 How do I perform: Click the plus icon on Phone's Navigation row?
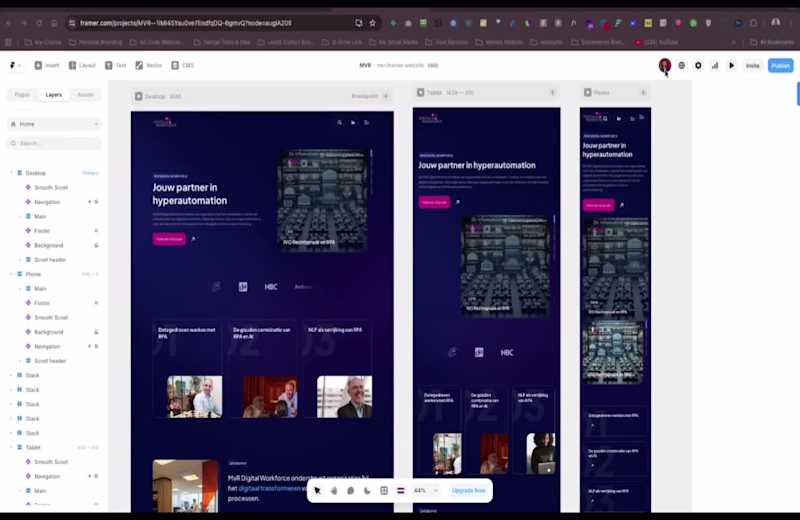tap(89, 346)
